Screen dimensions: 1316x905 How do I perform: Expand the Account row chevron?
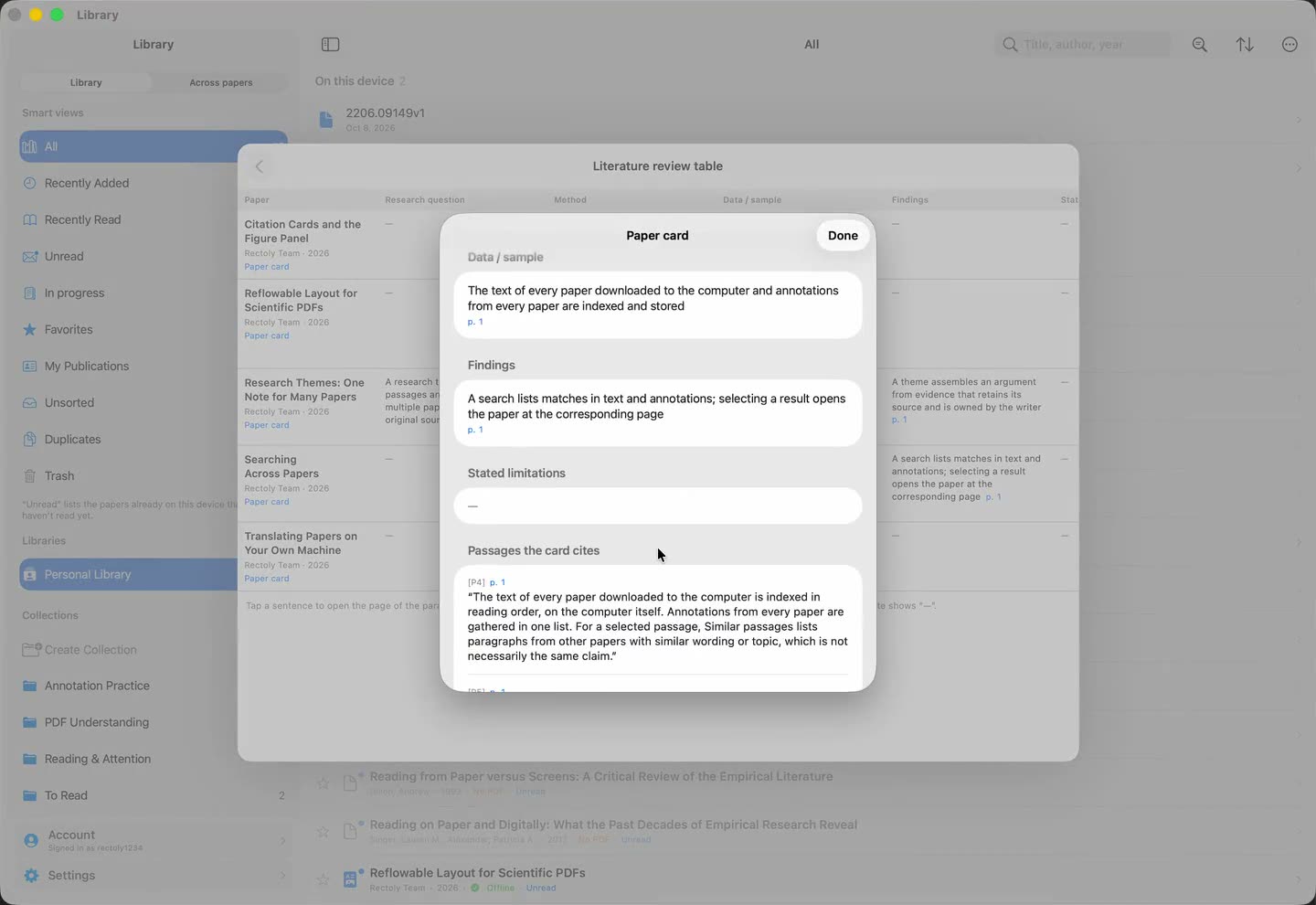coord(282,840)
